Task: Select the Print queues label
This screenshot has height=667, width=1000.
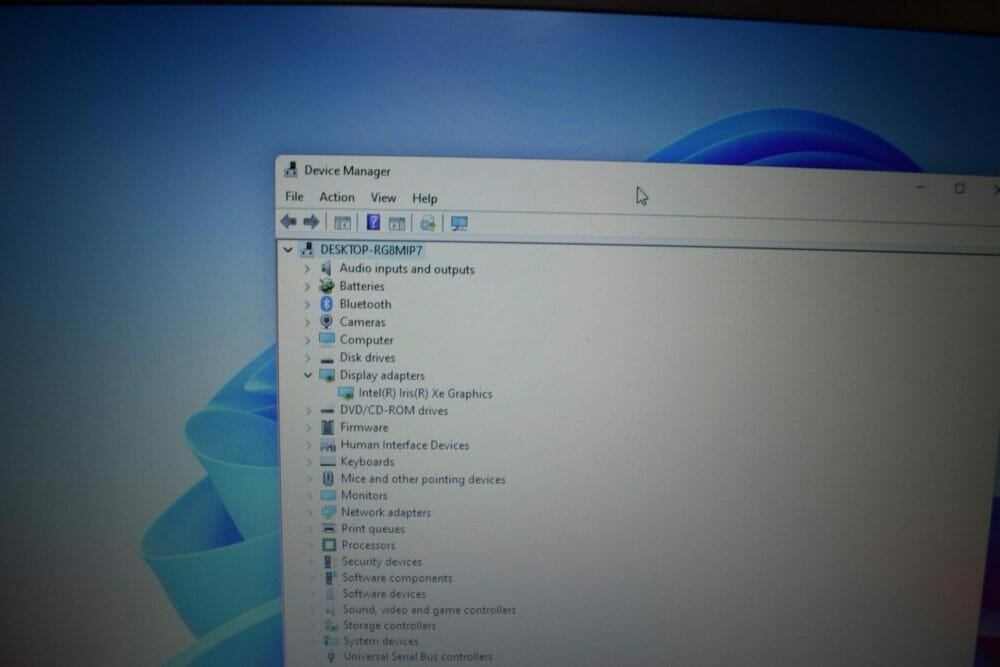Action: click(x=372, y=529)
